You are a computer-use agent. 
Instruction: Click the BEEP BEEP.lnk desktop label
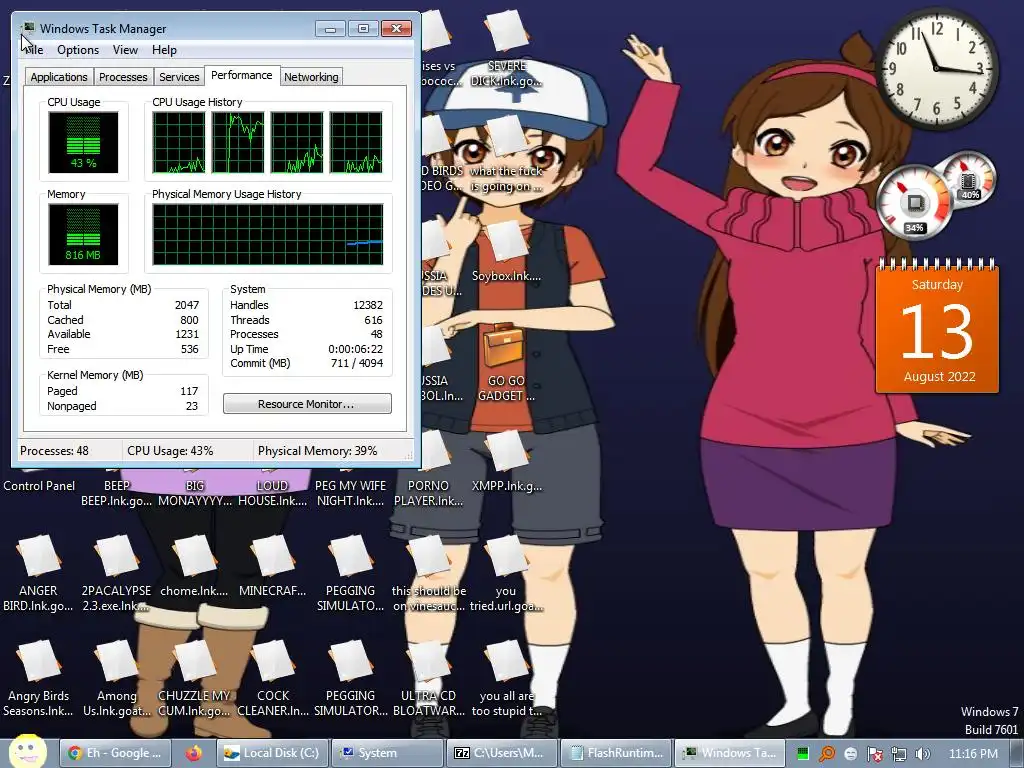tap(116, 493)
